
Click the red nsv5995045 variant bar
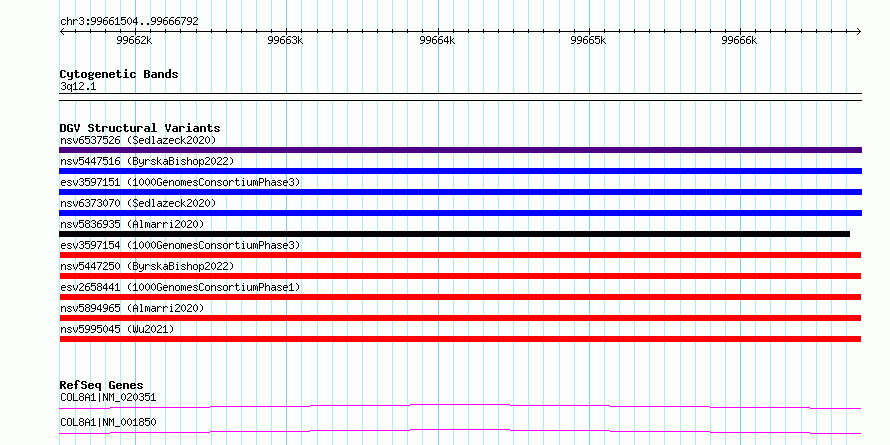click(460, 339)
